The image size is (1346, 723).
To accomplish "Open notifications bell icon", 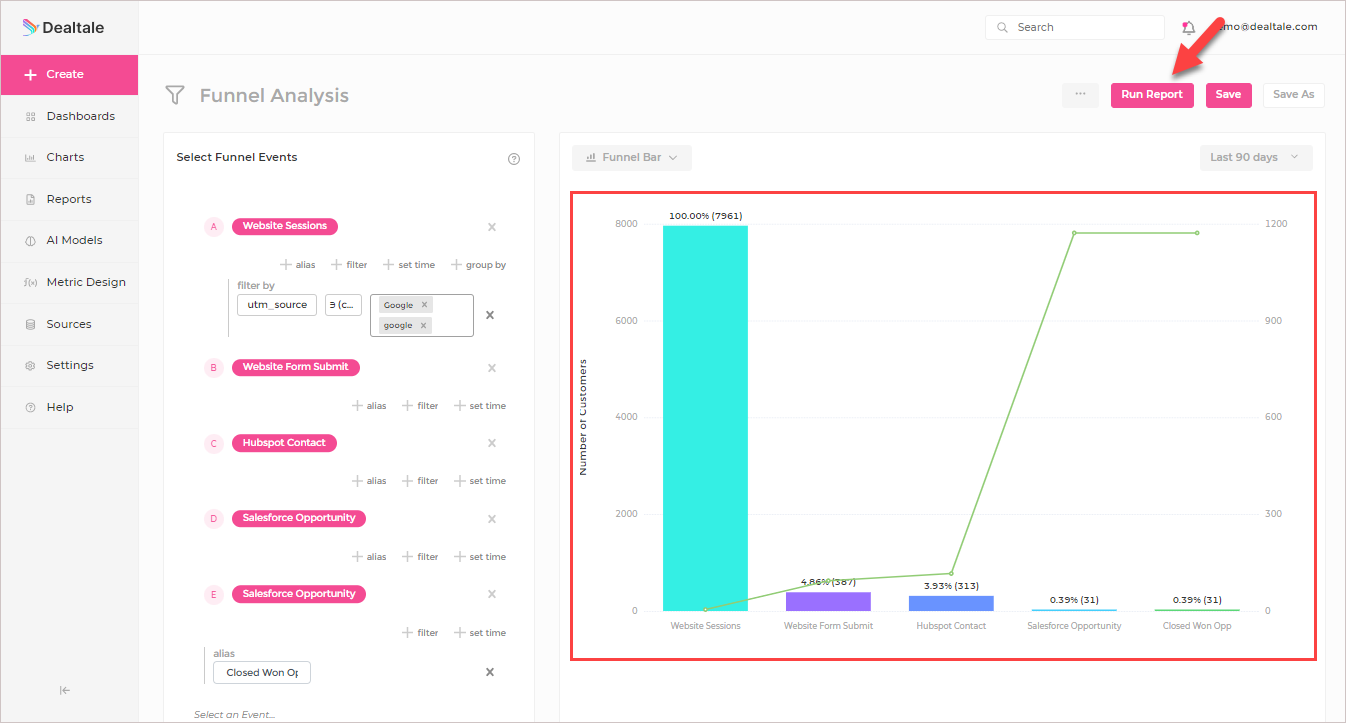I will (x=1188, y=28).
